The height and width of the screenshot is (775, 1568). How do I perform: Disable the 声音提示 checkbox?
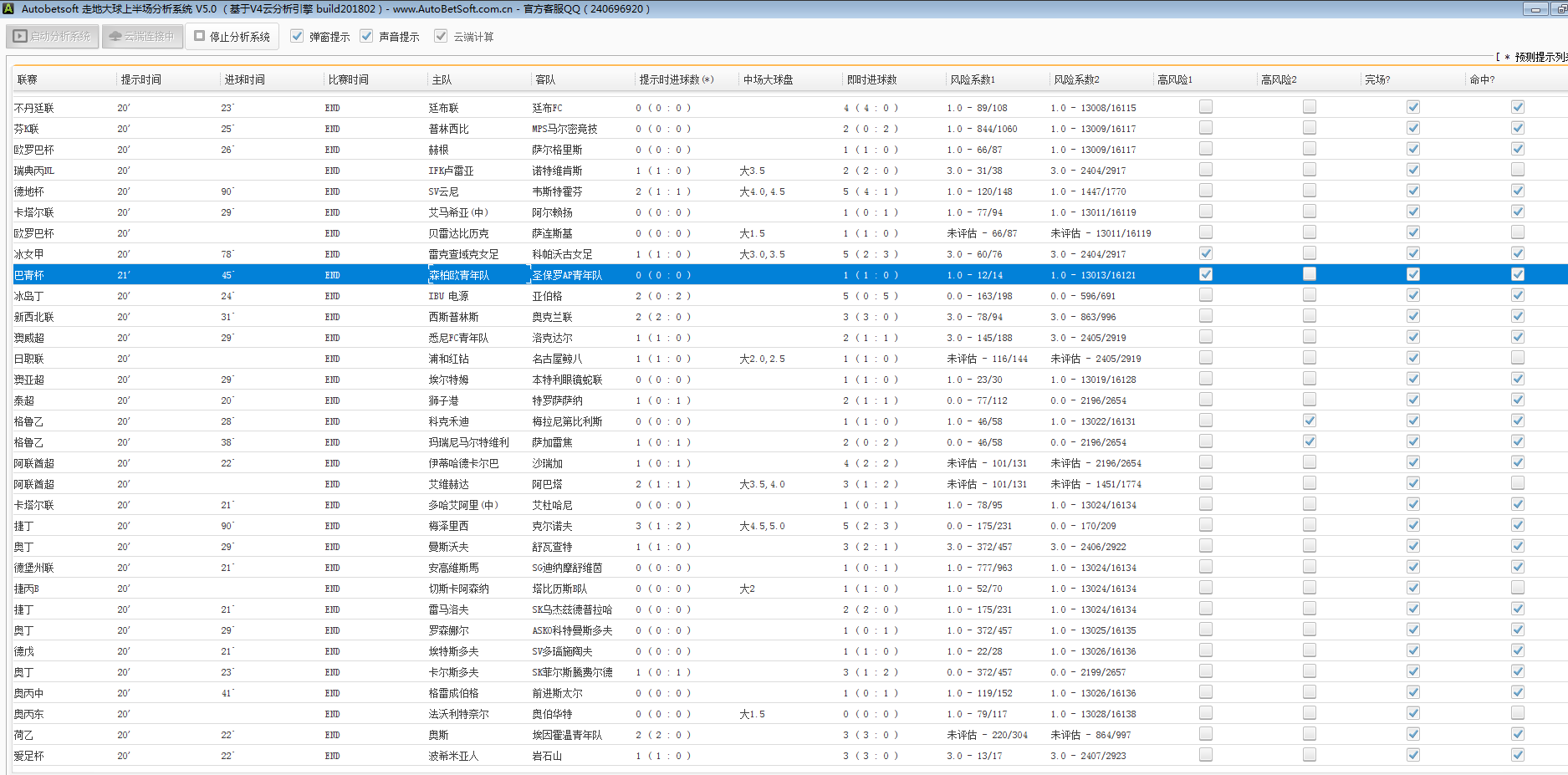pyautogui.click(x=367, y=37)
